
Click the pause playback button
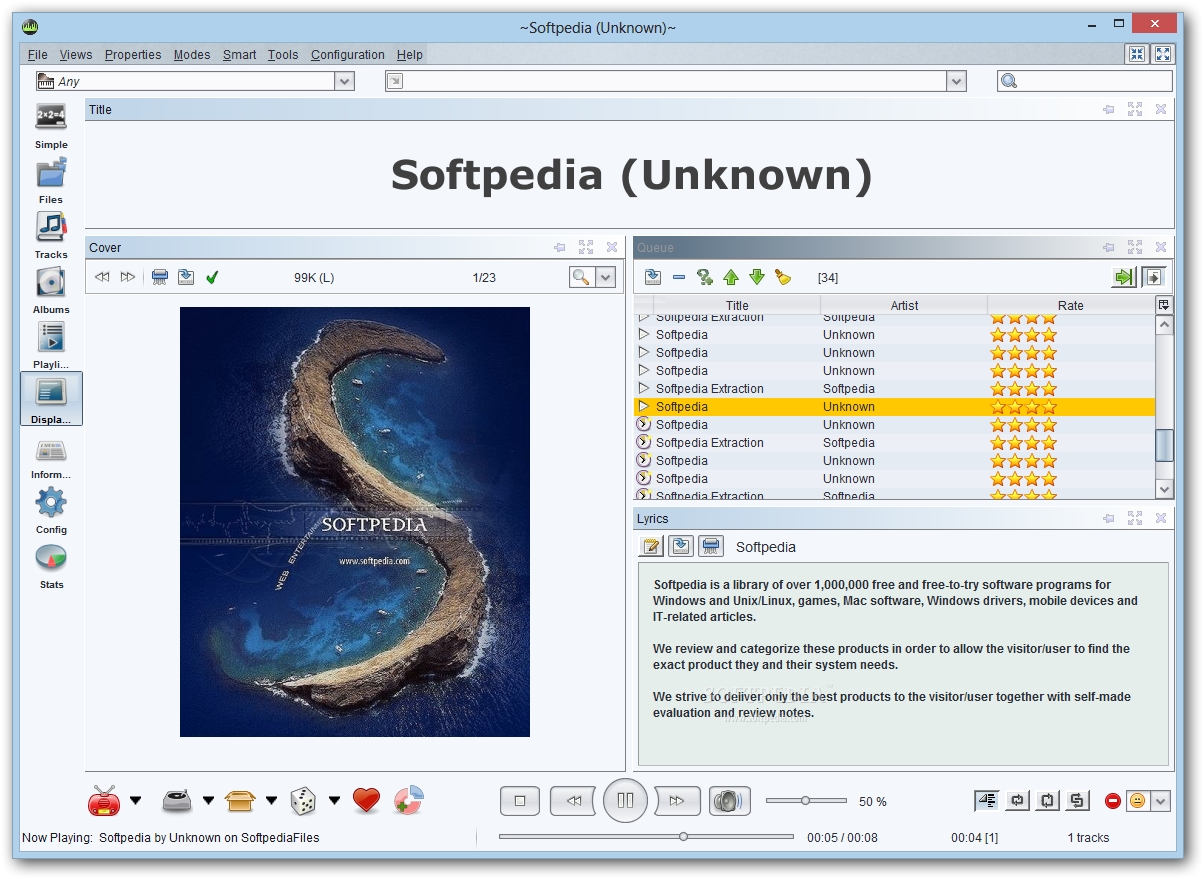pyautogui.click(x=625, y=801)
